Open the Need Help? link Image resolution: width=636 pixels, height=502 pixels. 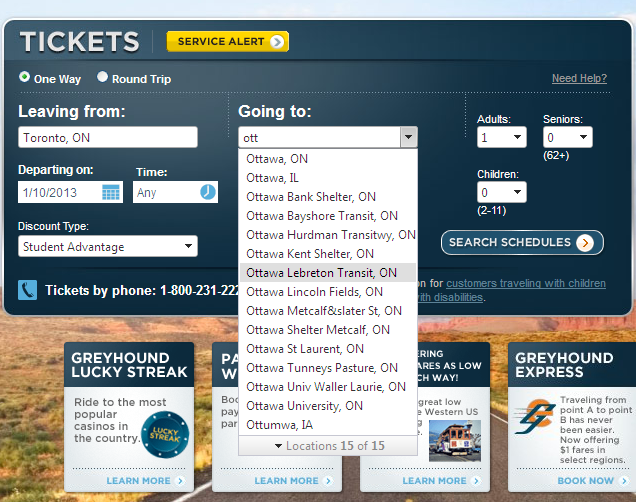(579, 78)
